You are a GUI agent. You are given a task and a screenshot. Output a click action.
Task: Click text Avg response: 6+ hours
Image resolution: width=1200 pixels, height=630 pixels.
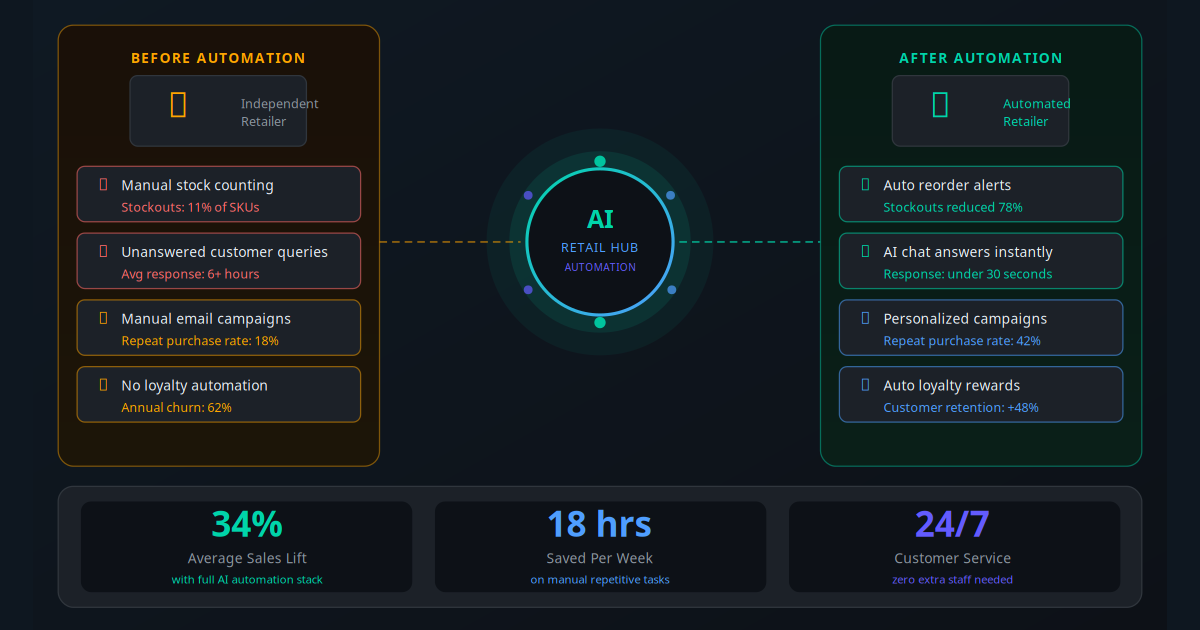[x=190, y=274]
